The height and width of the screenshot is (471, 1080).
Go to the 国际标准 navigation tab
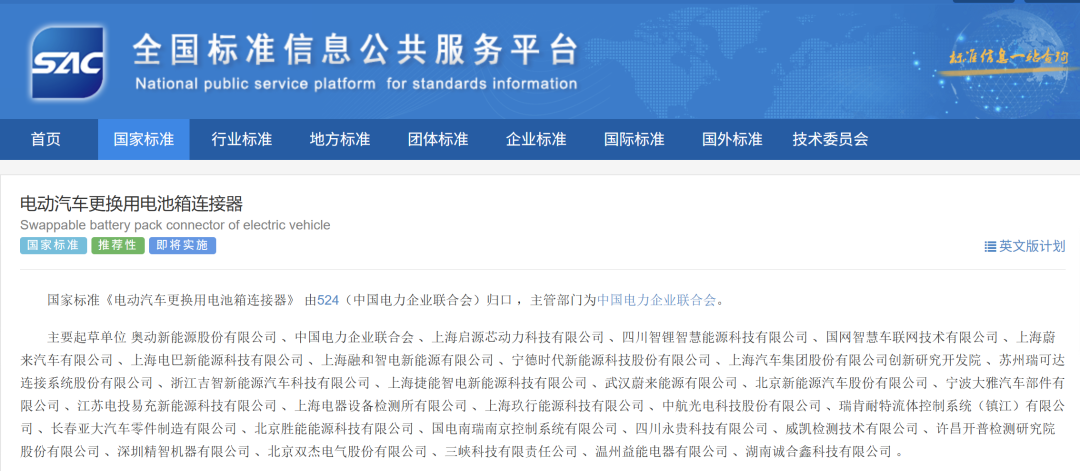coord(634,139)
